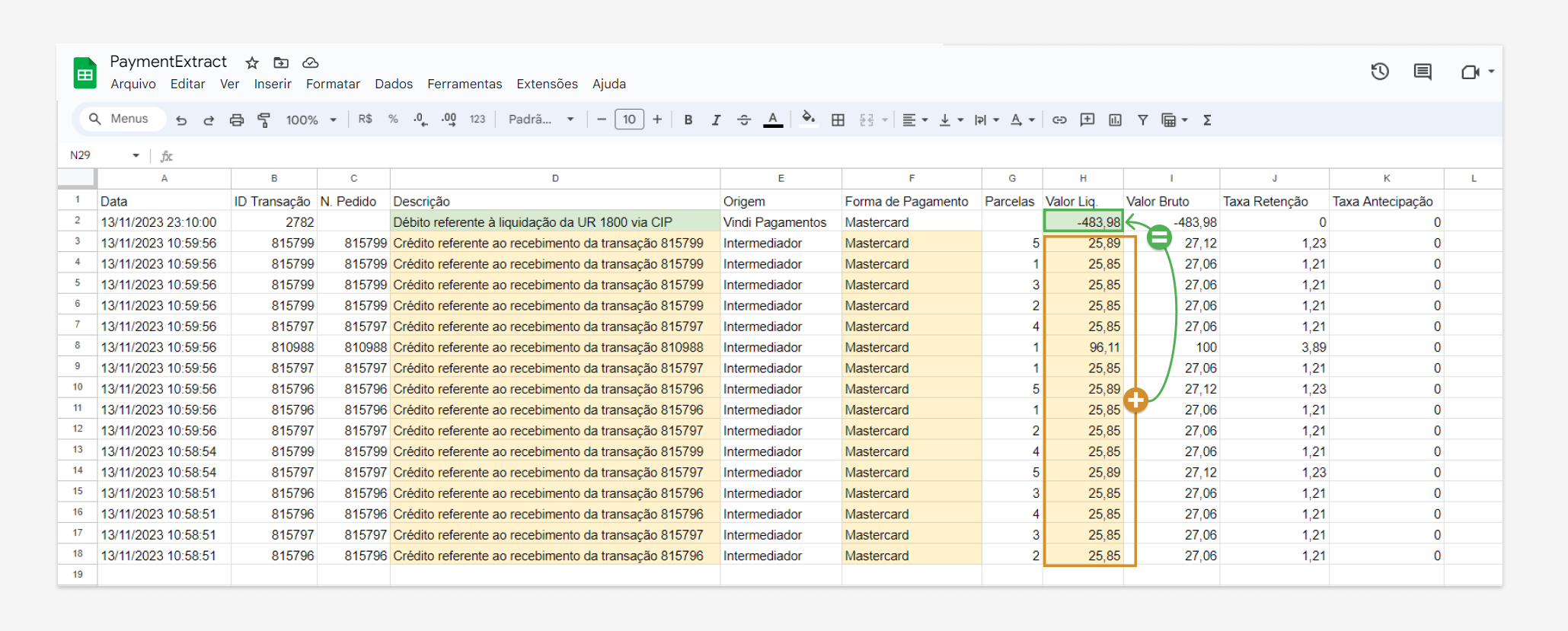
Task: Open the Inserir menu
Action: point(273,84)
